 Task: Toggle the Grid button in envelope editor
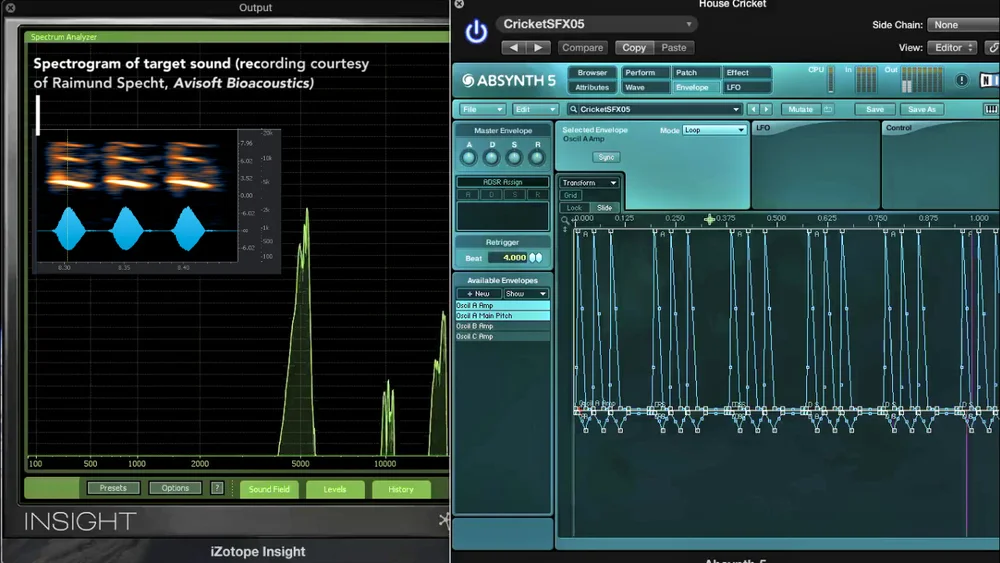tap(571, 196)
